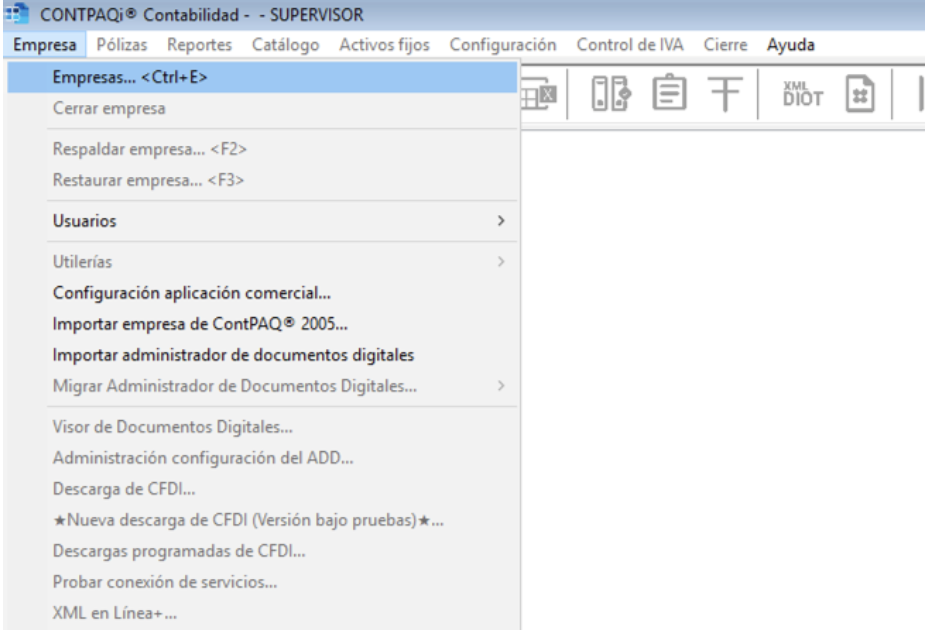Select Empresas... <Ctrl+E> menu entry

click(x=262, y=77)
